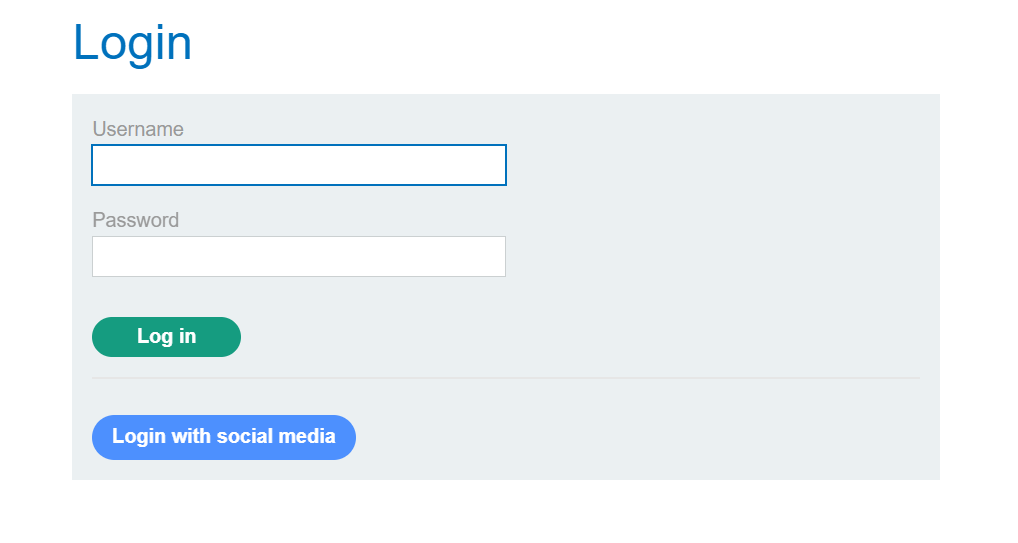This screenshot has width=1018, height=543.
Task: Activate the empty Password entry box
Action: click(x=298, y=256)
